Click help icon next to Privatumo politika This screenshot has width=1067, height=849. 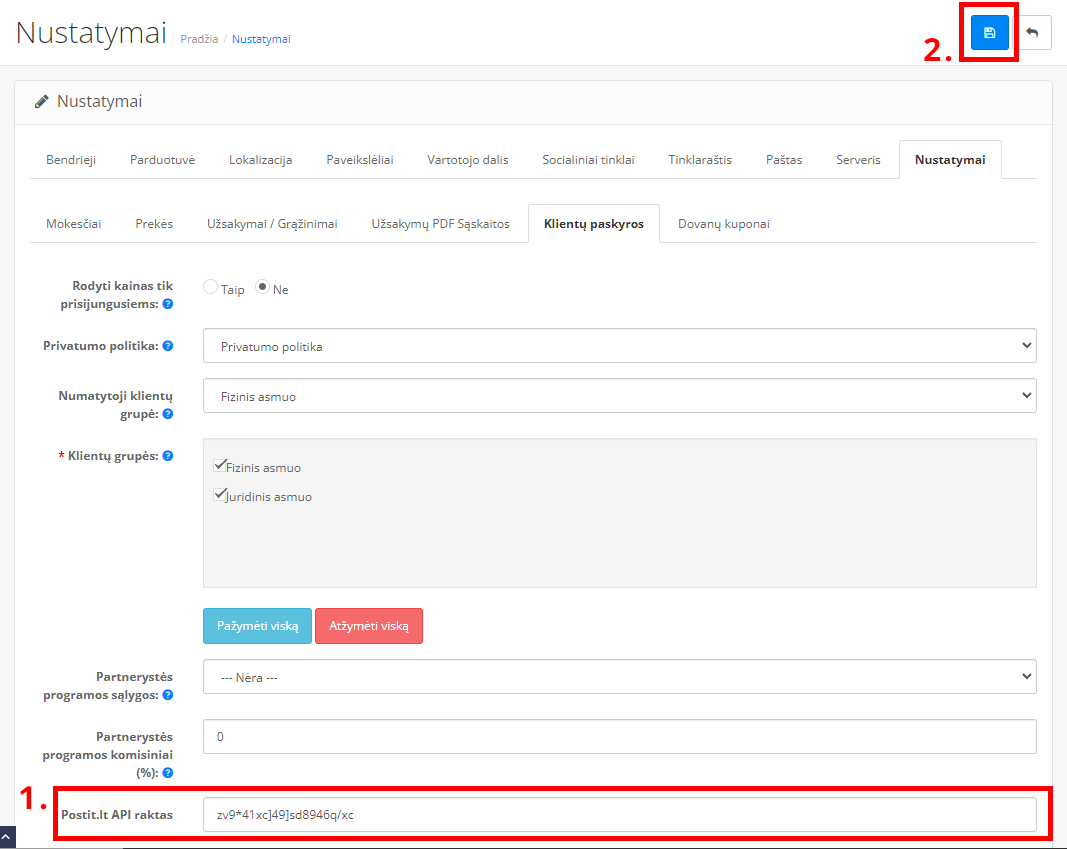(168, 346)
